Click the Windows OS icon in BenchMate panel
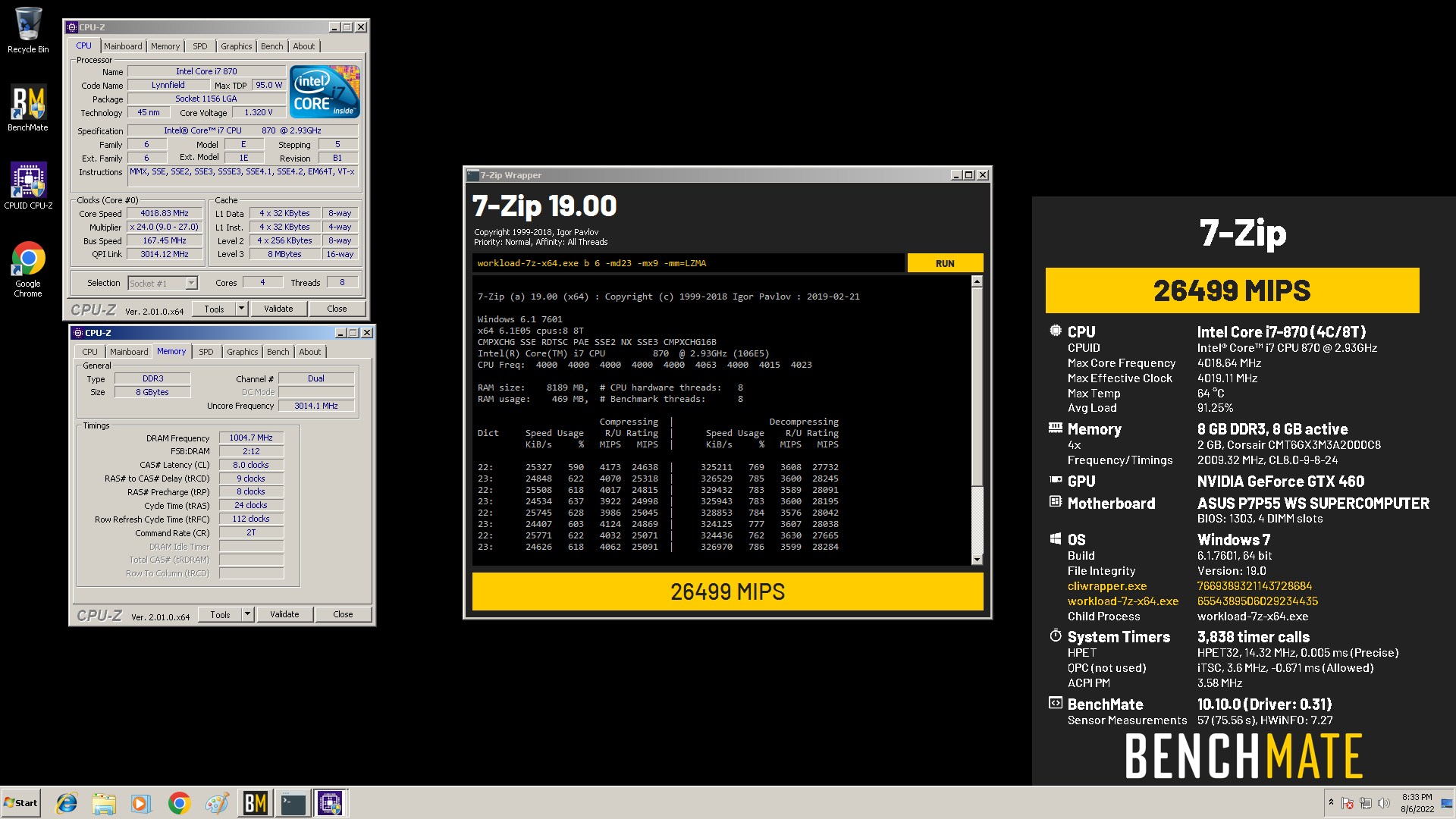The width and height of the screenshot is (1456, 819). (x=1055, y=538)
